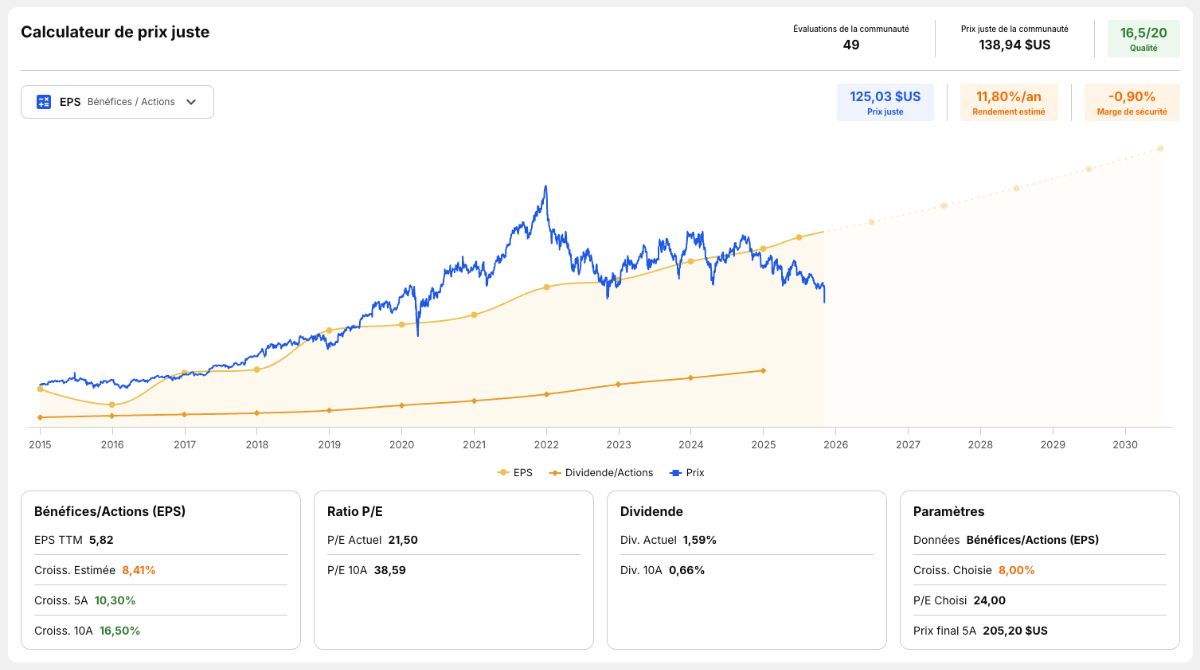Edit the P/E Choisi 24,00 value
Viewport: 1200px width, 670px height.
(988, 600)
